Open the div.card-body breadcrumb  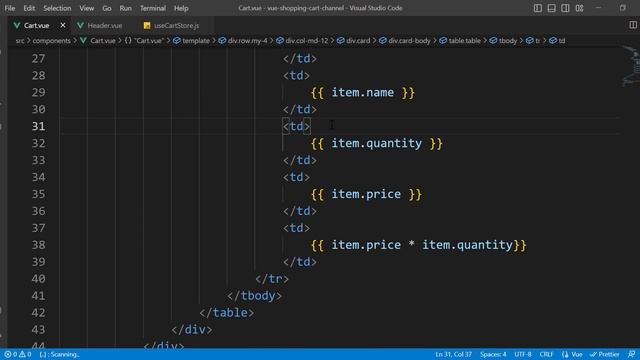(409, 40)
